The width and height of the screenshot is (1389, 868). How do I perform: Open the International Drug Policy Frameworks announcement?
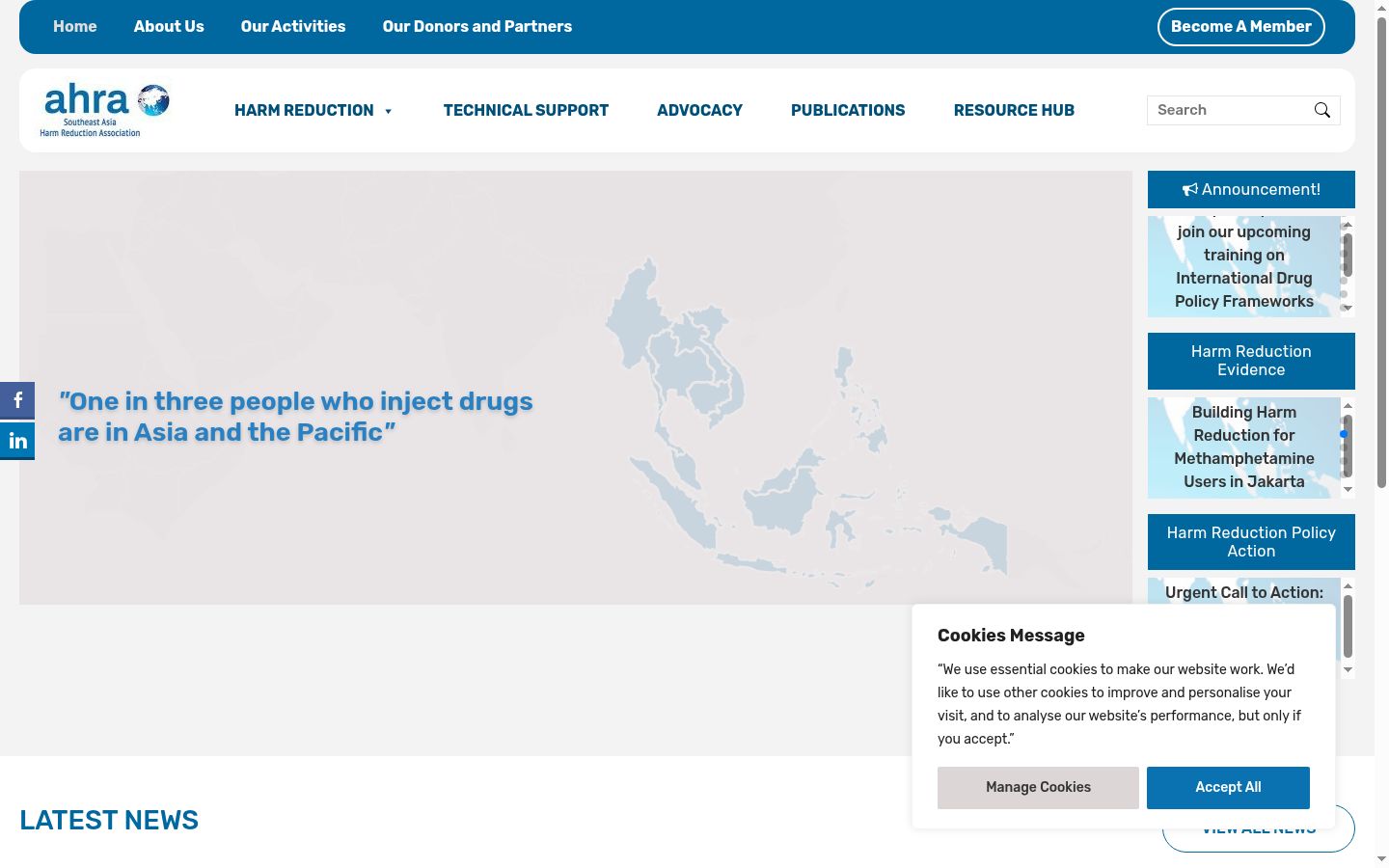pos(1244,266)
